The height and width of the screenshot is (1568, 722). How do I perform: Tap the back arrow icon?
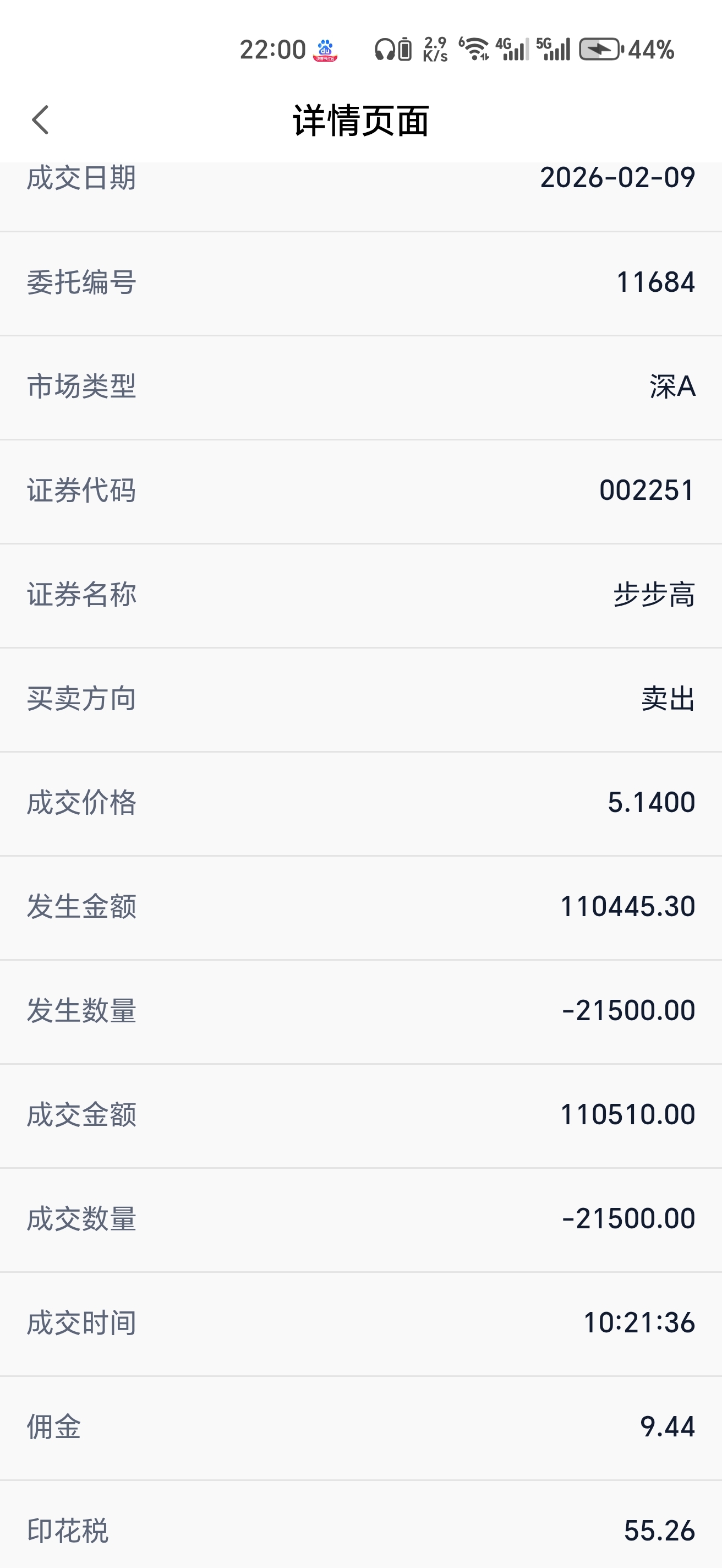pos(40,119)
